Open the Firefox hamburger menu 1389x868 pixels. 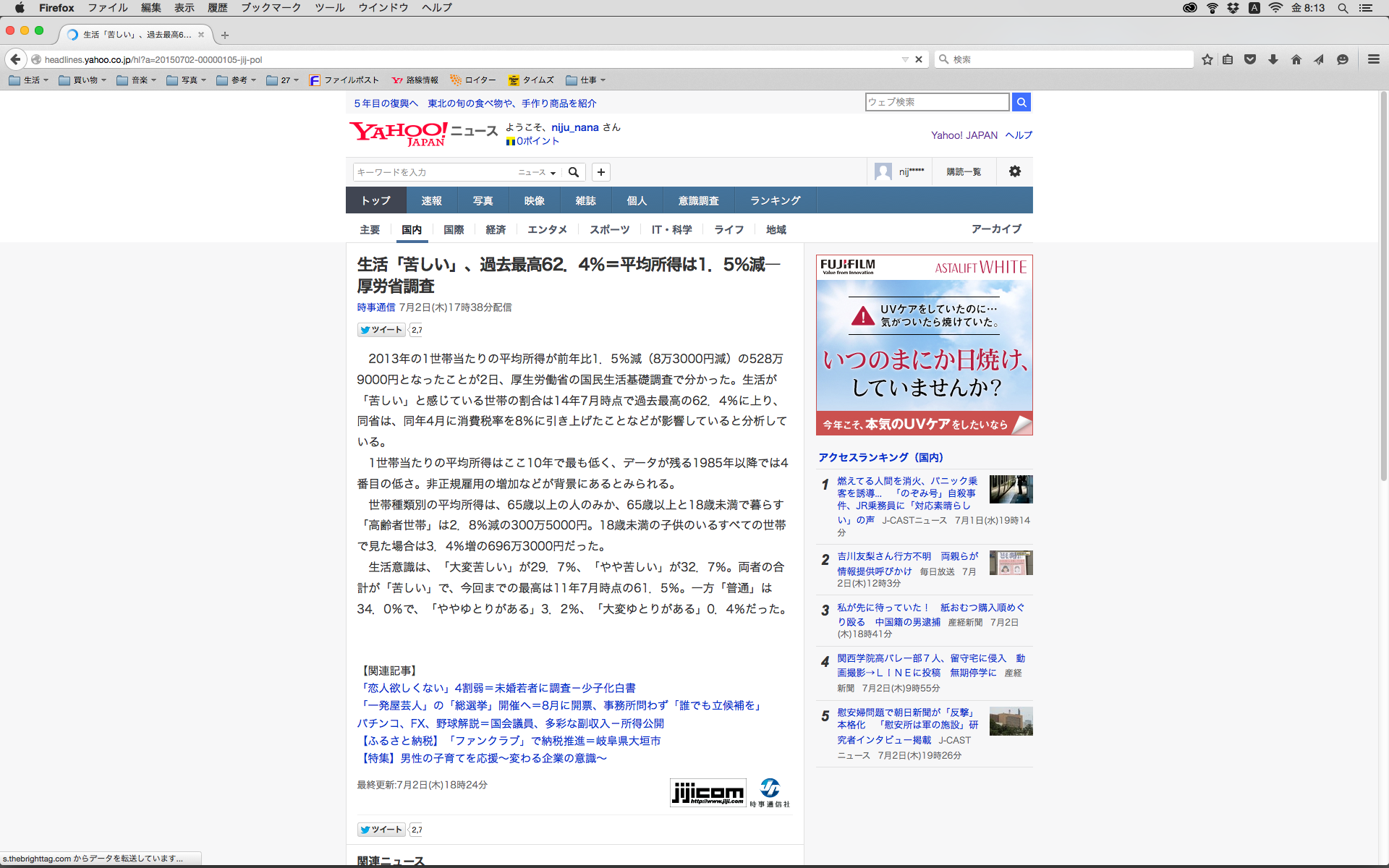pos(1373,59)
